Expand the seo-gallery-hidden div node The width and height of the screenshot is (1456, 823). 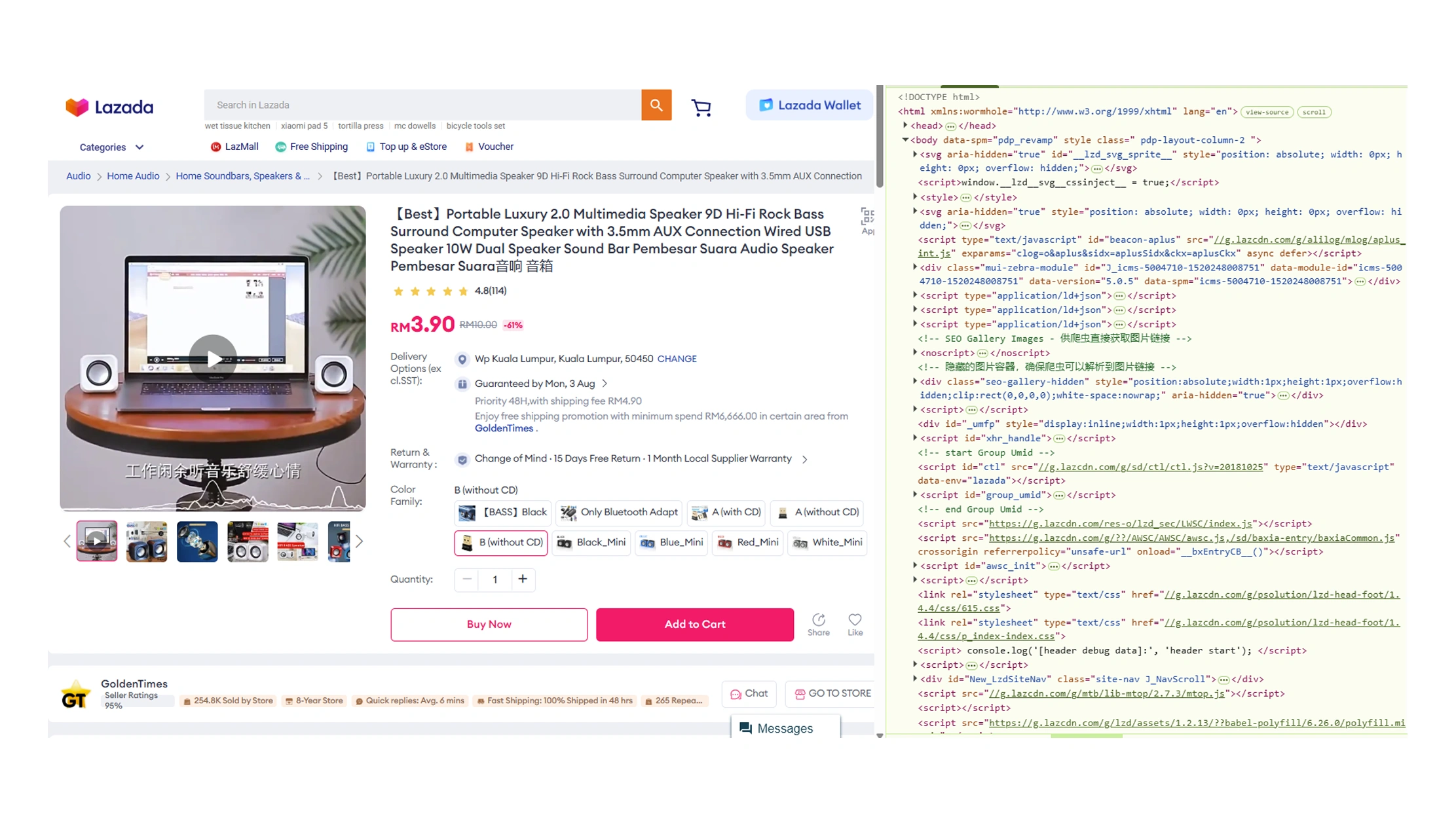point(915,381)
